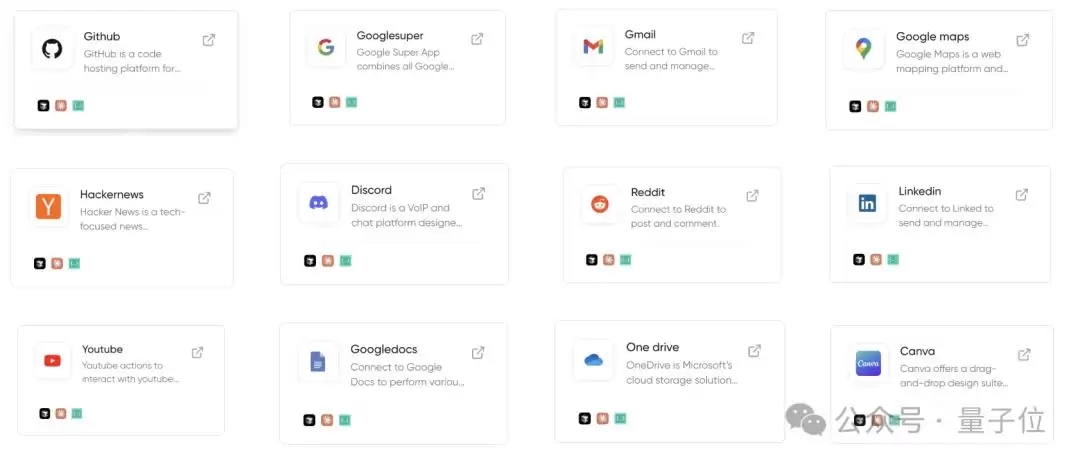Click the Linkedin logo icon

(x=867, y=203)
